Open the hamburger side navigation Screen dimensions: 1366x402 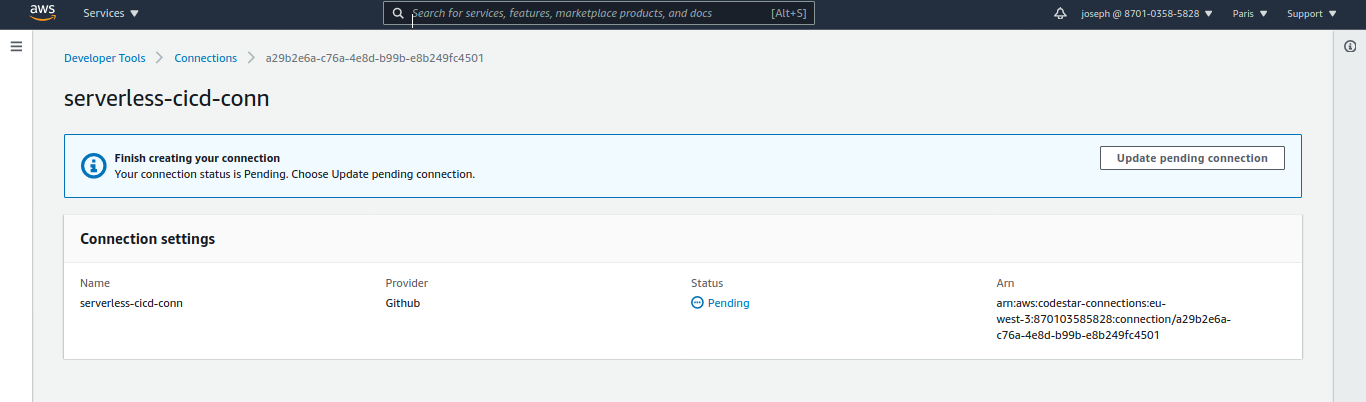(x=16, y=47)
